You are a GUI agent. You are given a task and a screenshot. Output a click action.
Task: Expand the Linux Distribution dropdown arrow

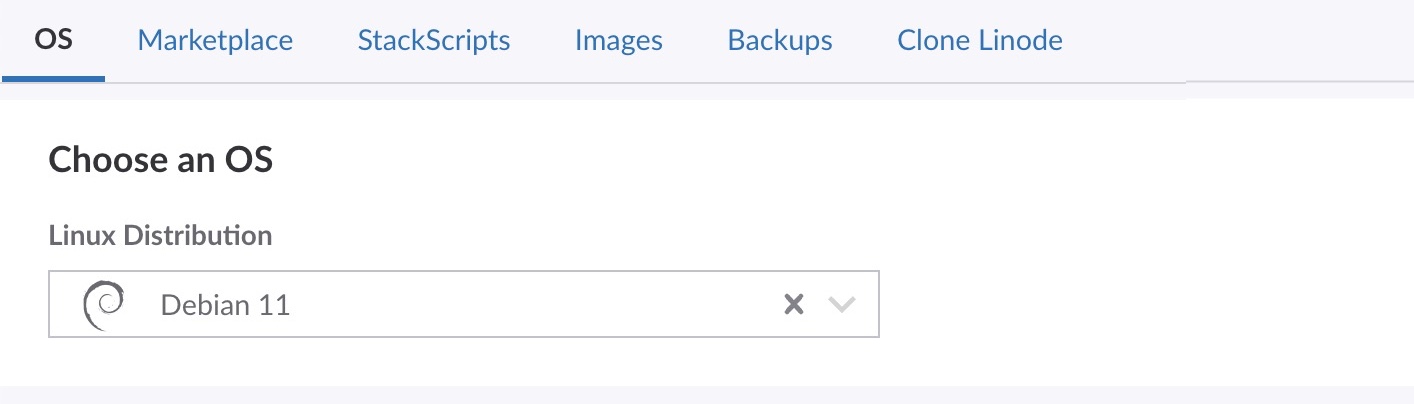[843, 305]
